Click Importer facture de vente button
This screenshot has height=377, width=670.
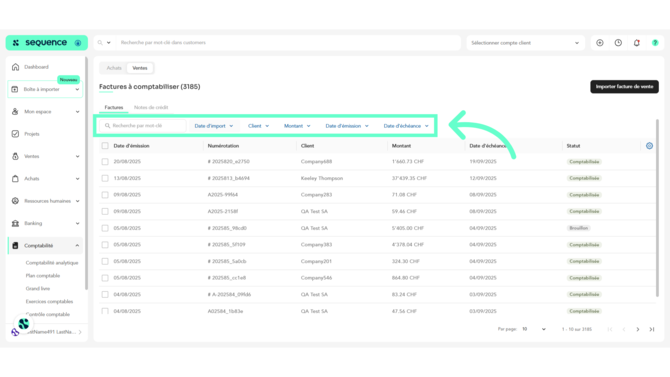coord(624,87)
